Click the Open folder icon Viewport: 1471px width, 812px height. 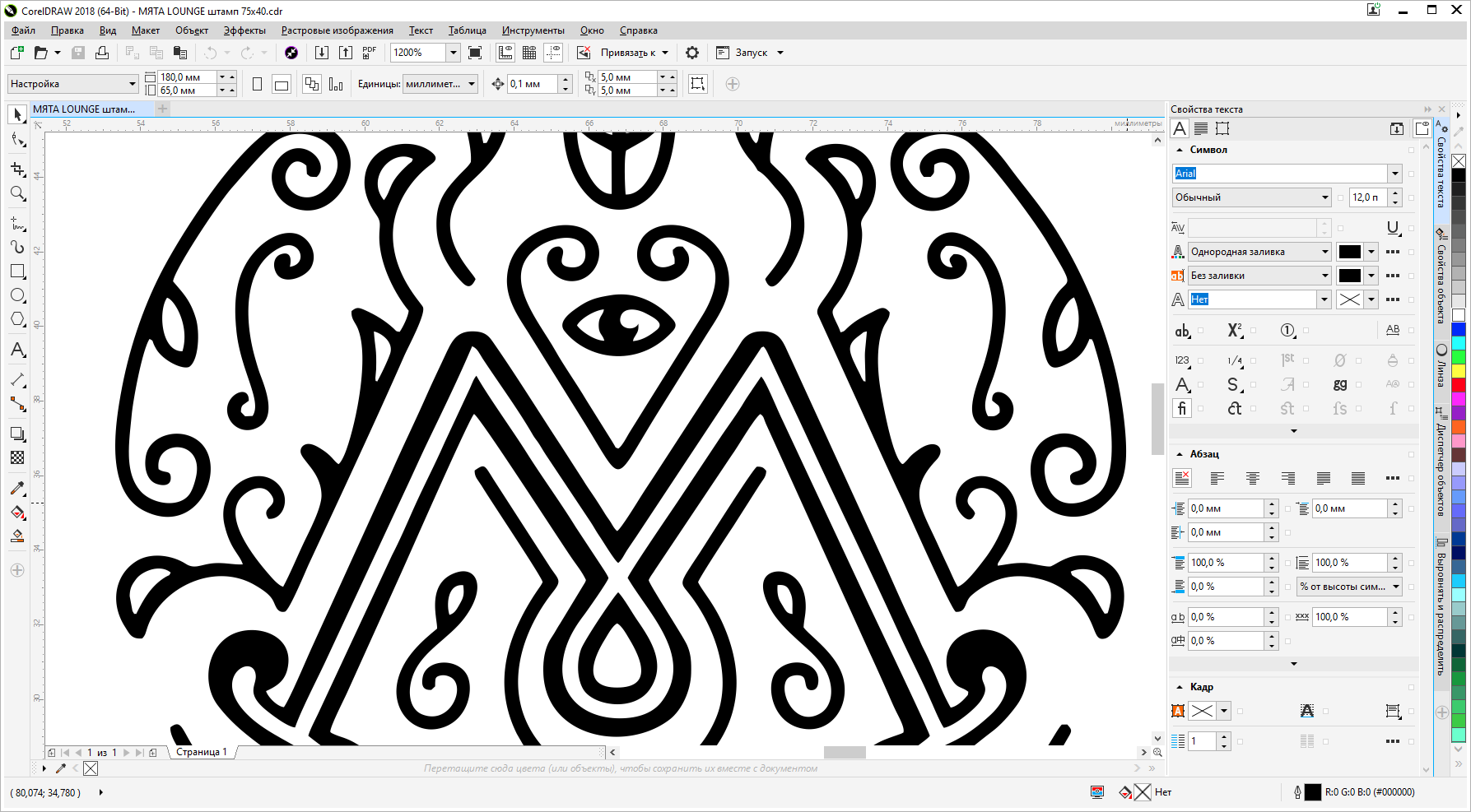click(41, 53)
